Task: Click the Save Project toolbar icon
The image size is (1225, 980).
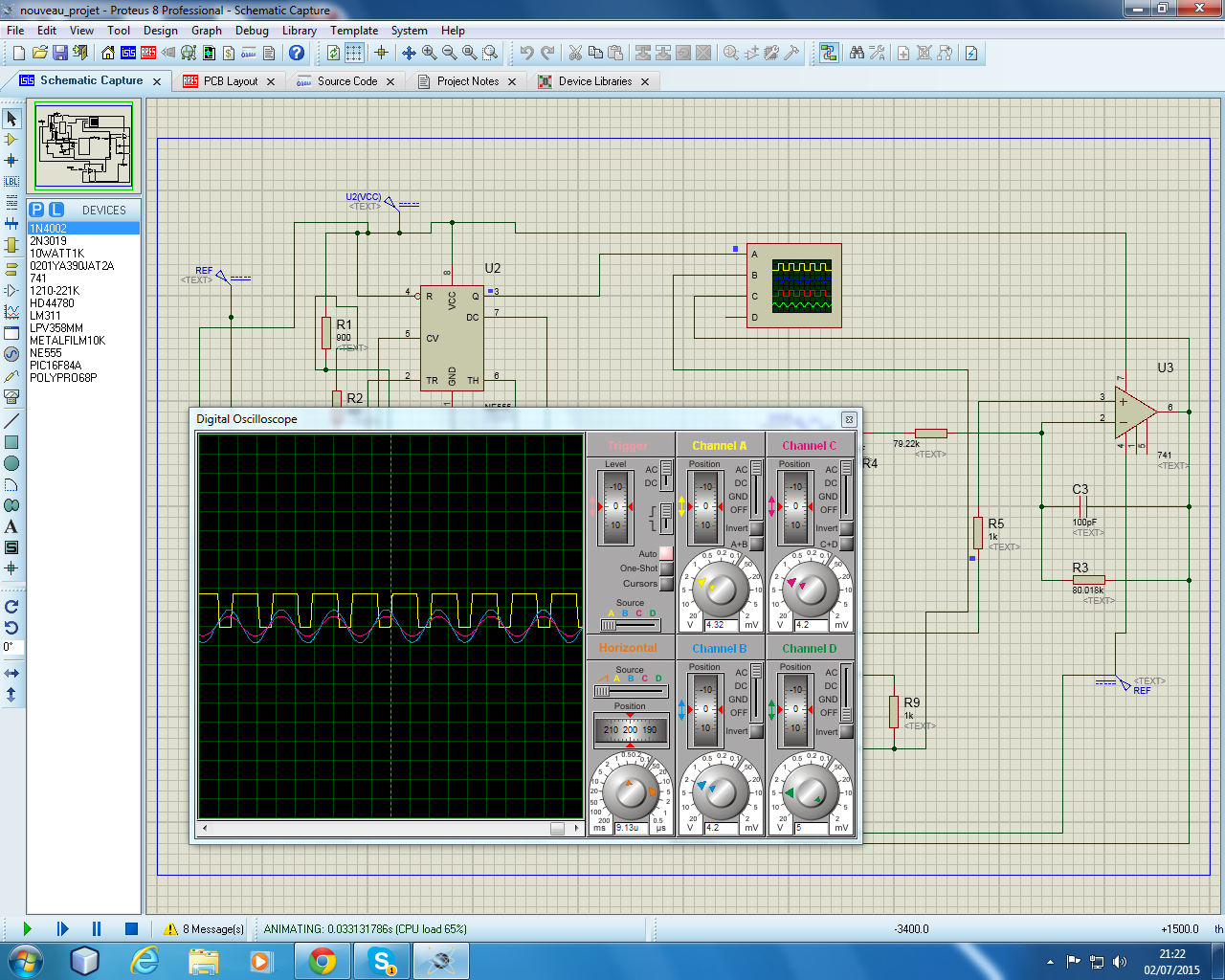Action: click(59, 53)
